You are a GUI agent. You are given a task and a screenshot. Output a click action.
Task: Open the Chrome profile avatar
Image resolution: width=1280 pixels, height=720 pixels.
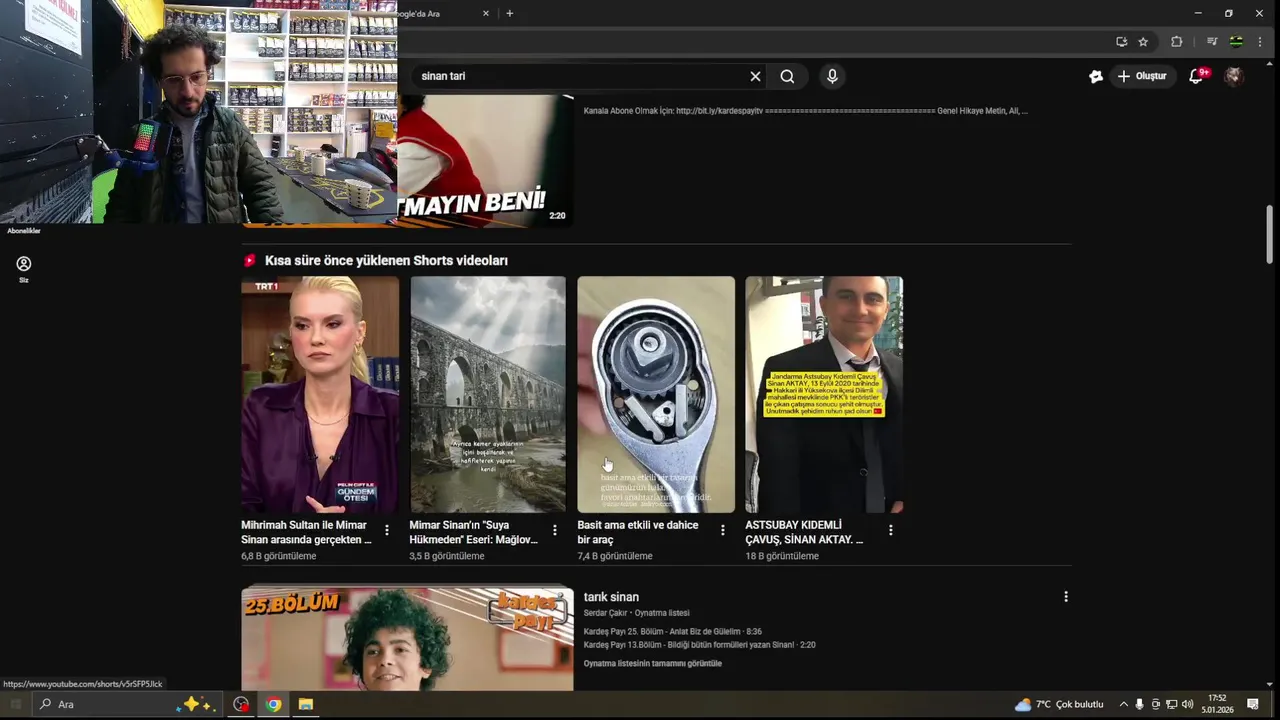coord(1236,42)
